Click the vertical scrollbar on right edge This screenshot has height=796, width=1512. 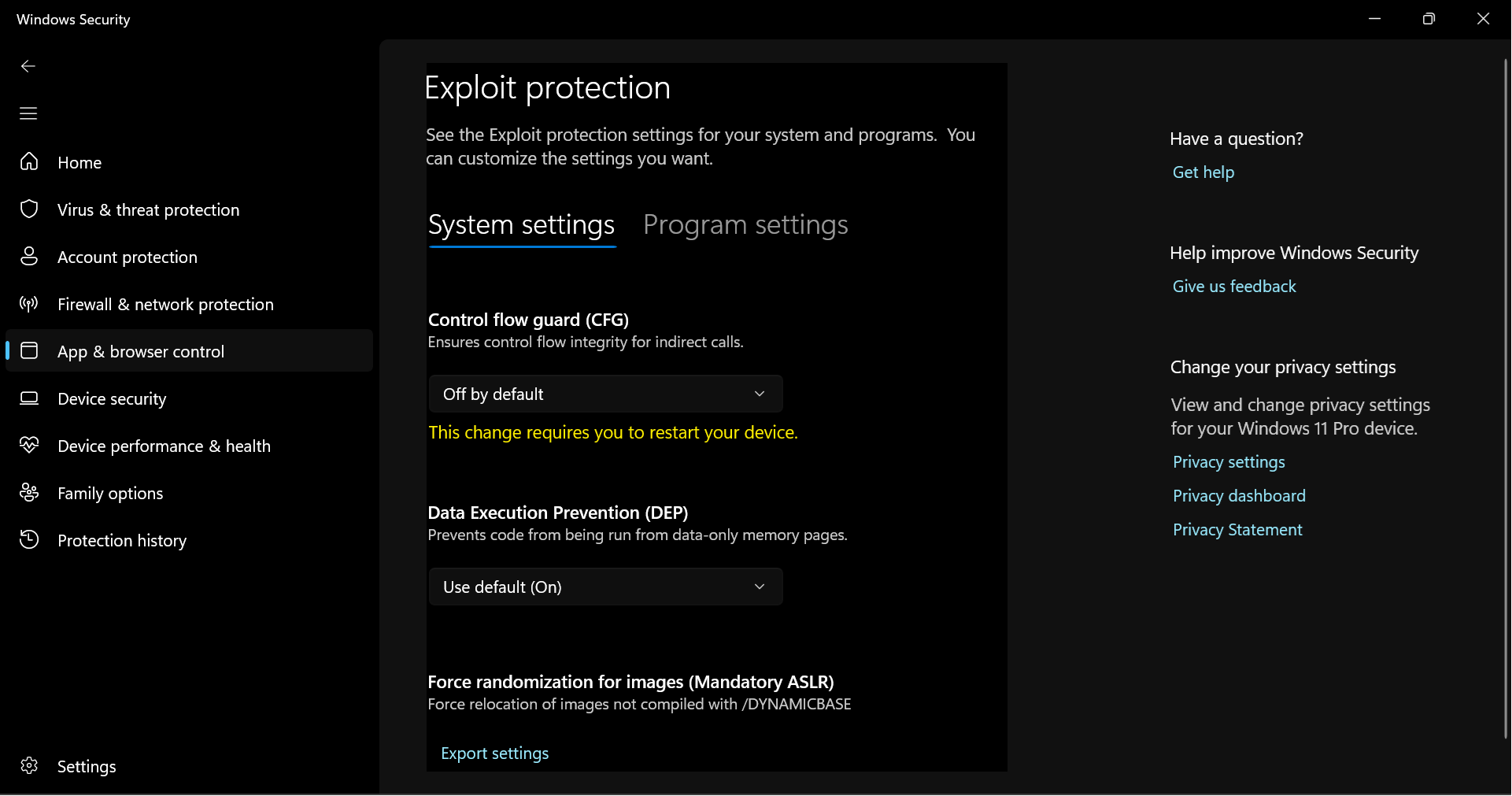pyautogui.click(x=1506, y=398)
